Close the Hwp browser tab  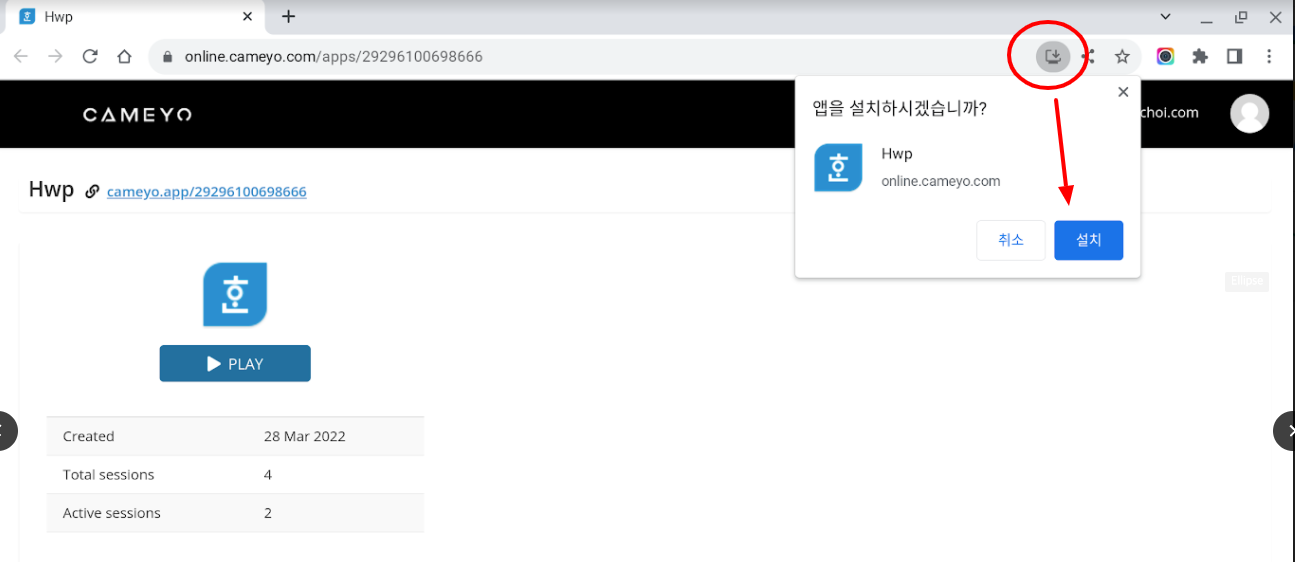coord(248,17)
